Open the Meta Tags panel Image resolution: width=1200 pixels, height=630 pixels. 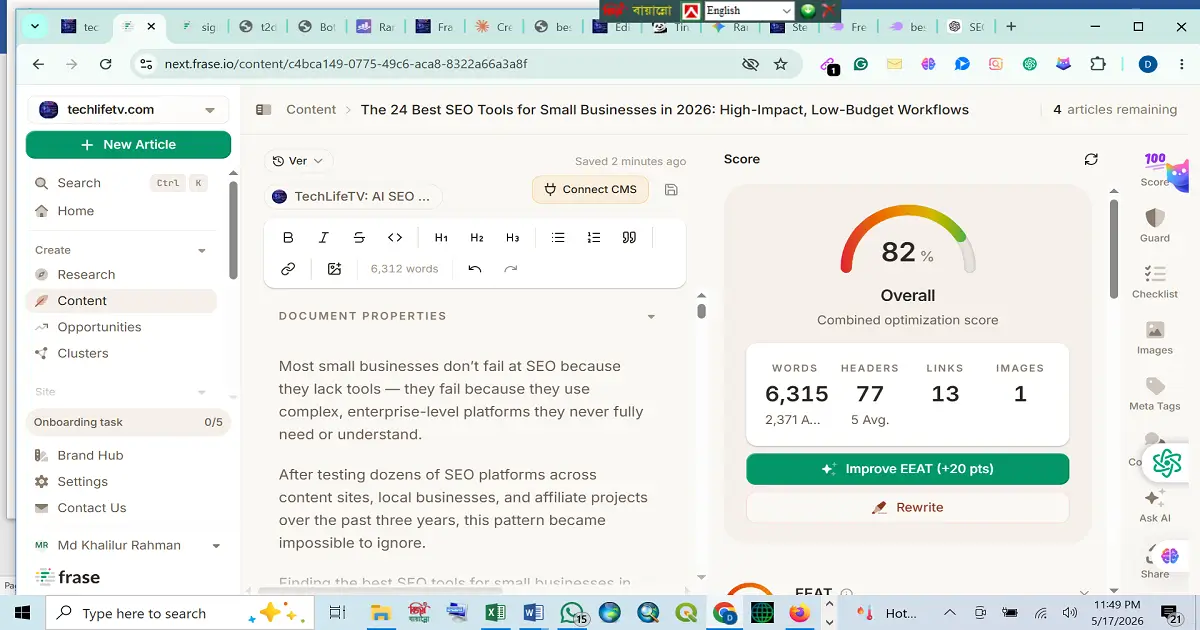tap(1155, 394)
